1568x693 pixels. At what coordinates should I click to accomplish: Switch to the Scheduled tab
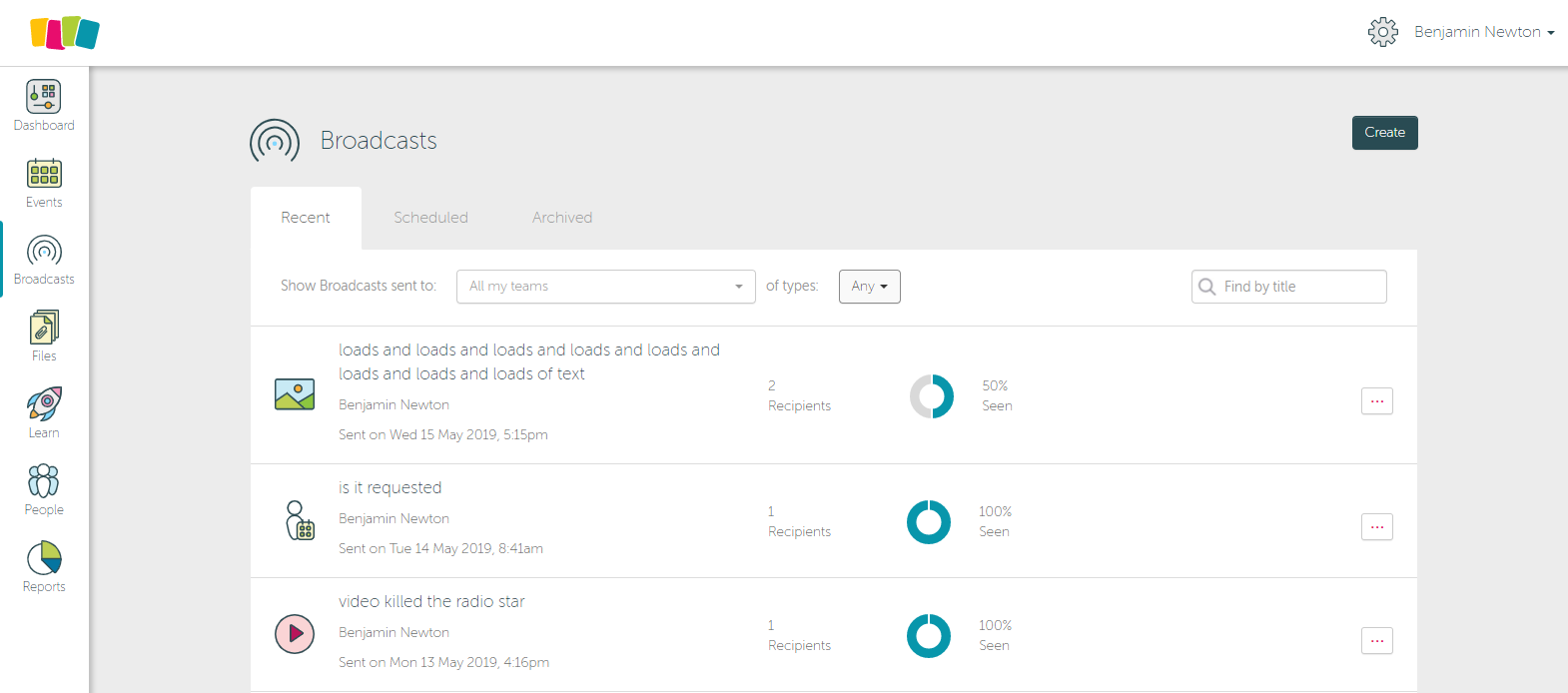(430, 218)
